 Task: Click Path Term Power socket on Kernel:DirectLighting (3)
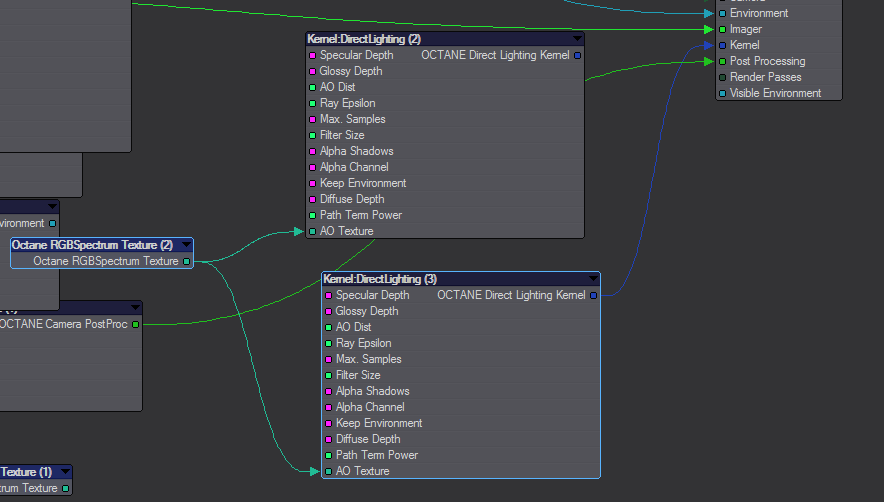click(329, 455)
